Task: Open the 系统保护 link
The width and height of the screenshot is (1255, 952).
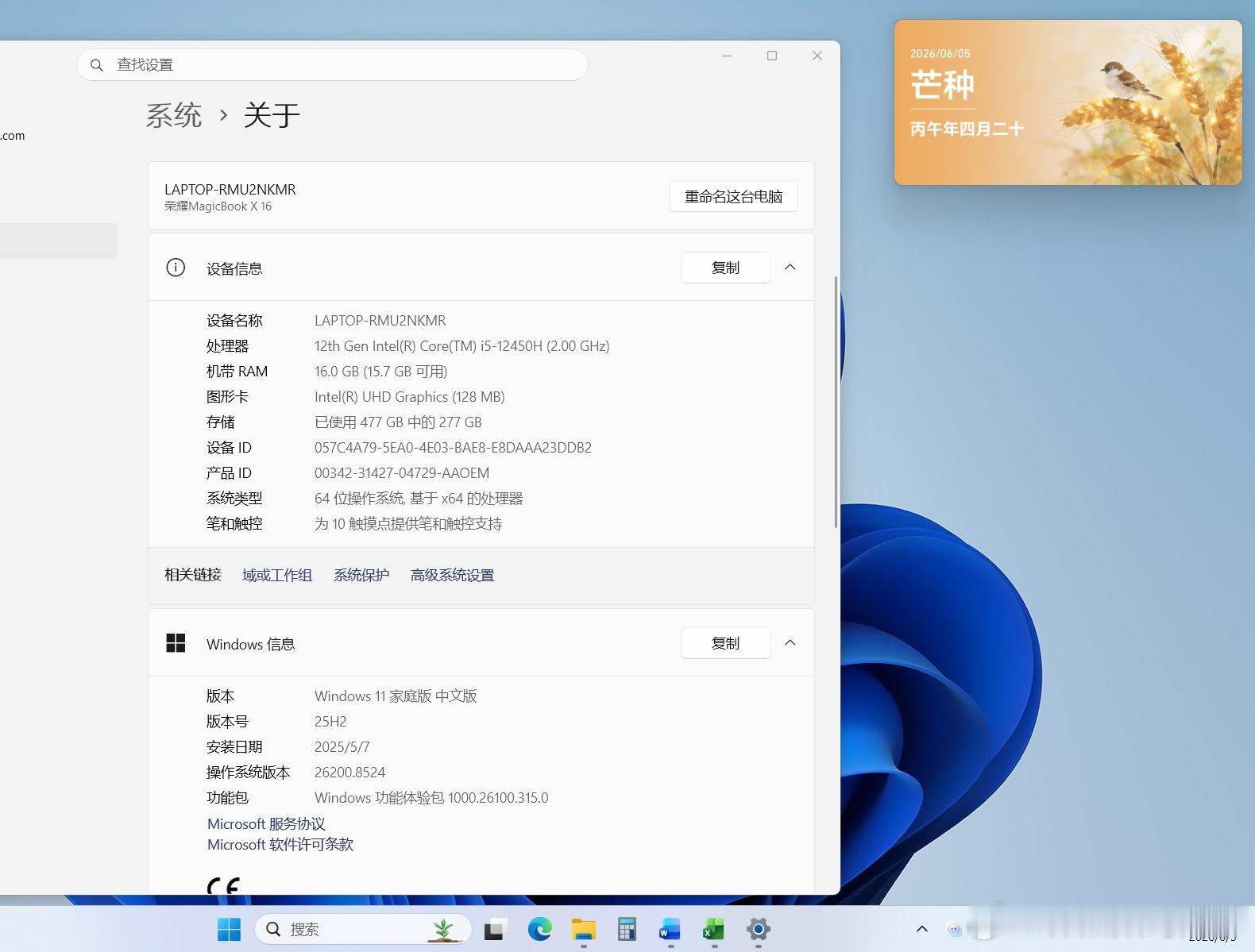Action: tap(361, 575)
